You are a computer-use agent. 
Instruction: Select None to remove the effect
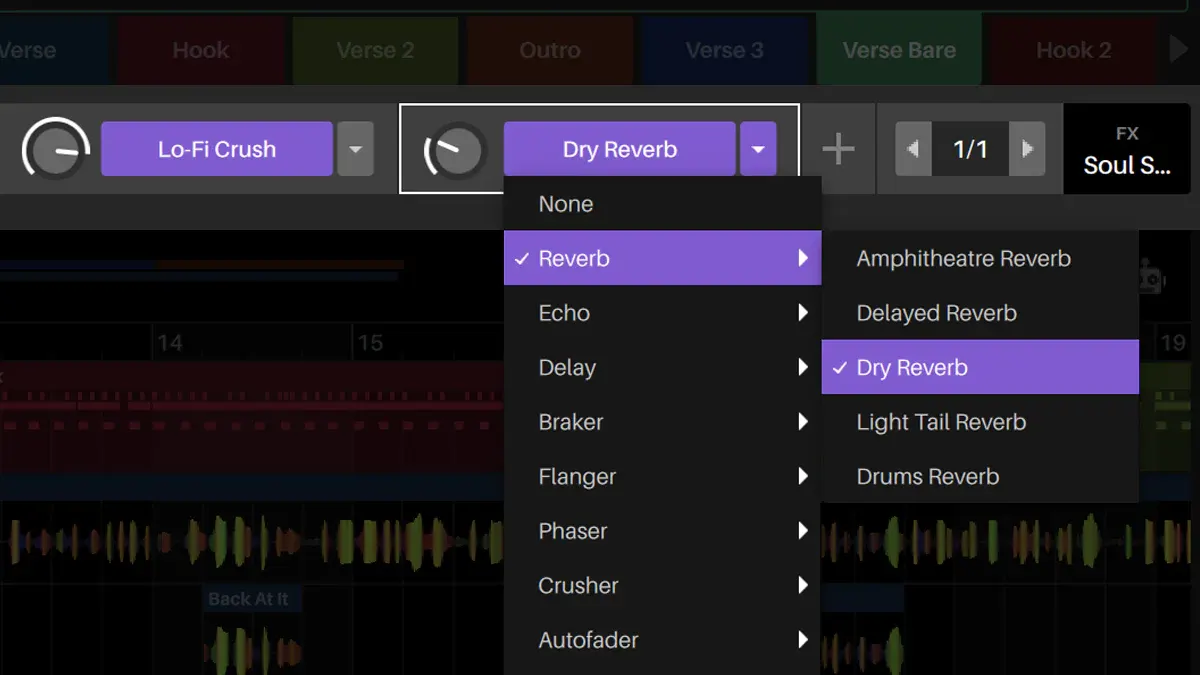(x=662, y=204)
